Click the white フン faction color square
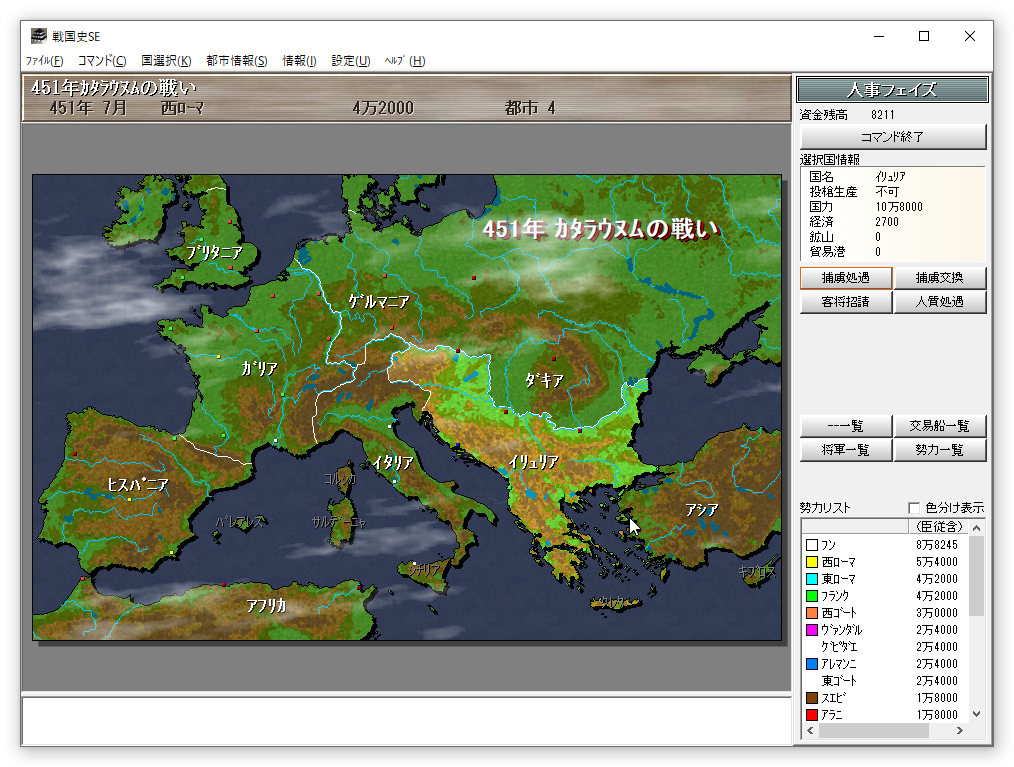Image resolution: width=1014 pixels, height=767 pixels. (x=811, y=545)
